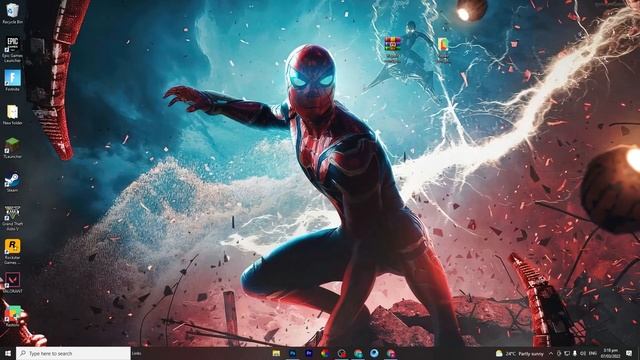640x360 pixels.
Task: Click the 'Type here to search' box
Action: tap(73, 353)
